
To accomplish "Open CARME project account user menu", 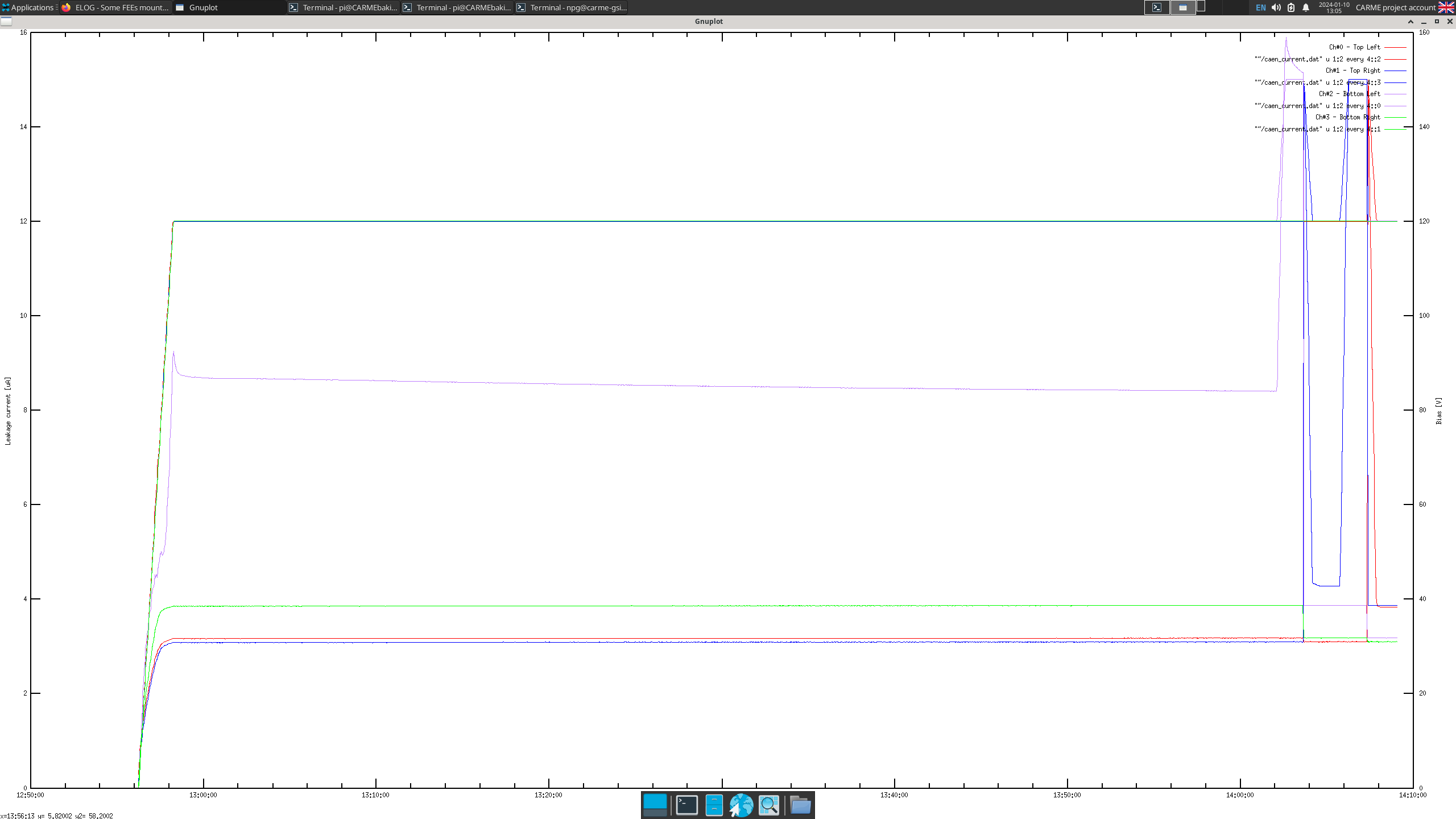I will point(1395,7).
